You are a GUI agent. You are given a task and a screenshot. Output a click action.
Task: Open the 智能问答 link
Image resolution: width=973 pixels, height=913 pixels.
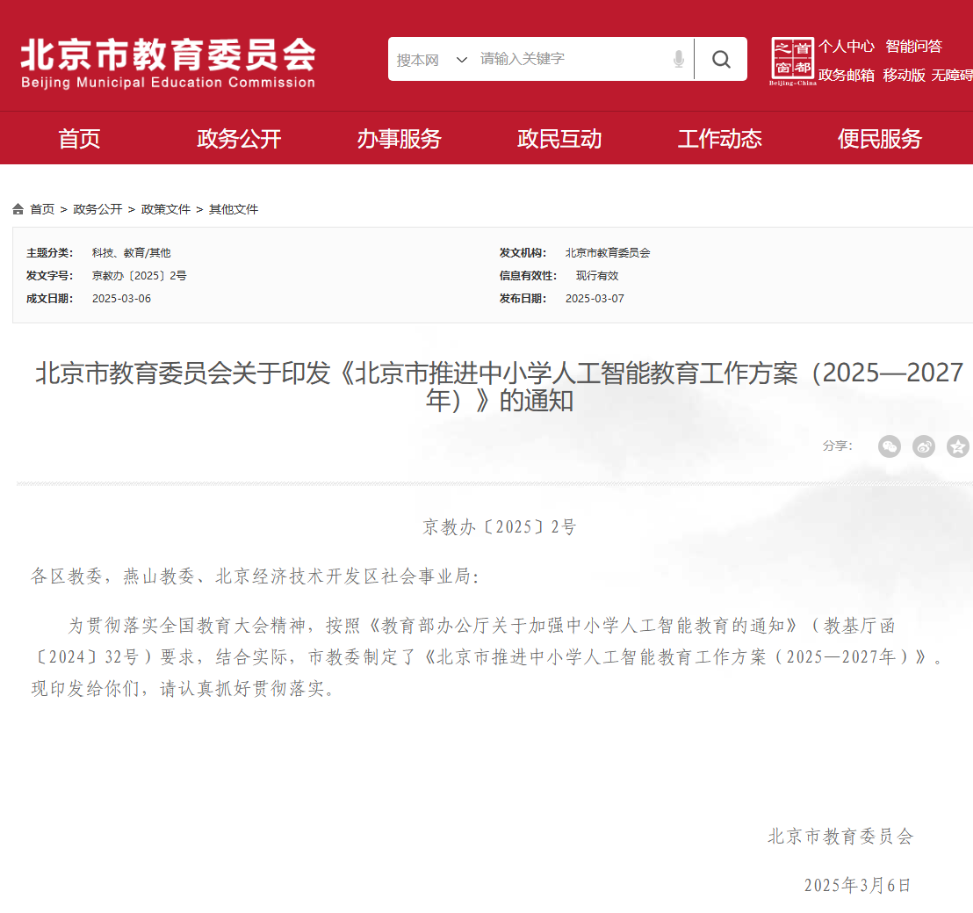click(x=913, y=46)
